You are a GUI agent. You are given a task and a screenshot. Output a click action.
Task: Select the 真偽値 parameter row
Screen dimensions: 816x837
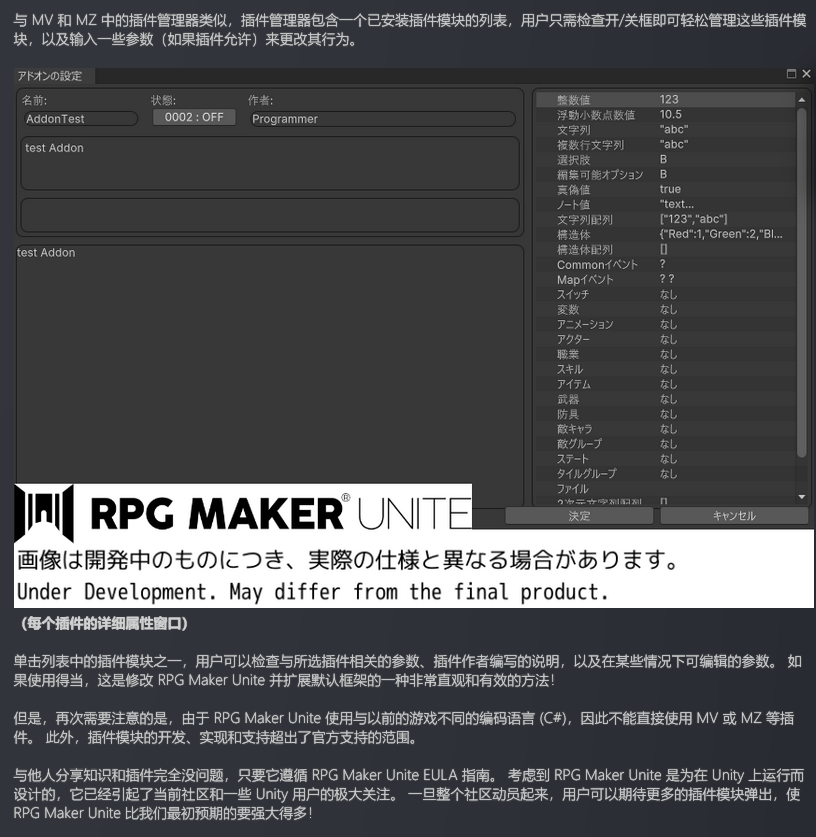click(x=666, y=189)
